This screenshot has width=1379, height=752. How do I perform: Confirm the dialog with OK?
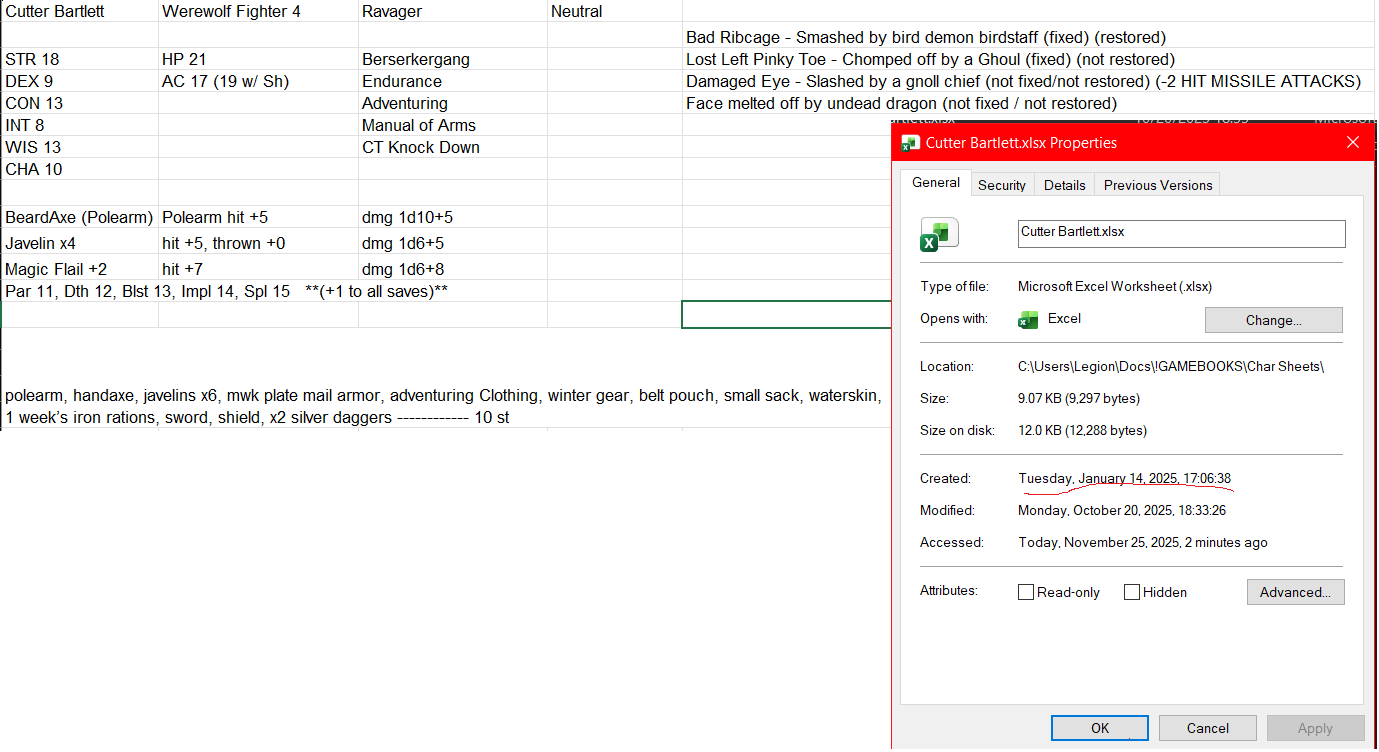point(1100,728)
